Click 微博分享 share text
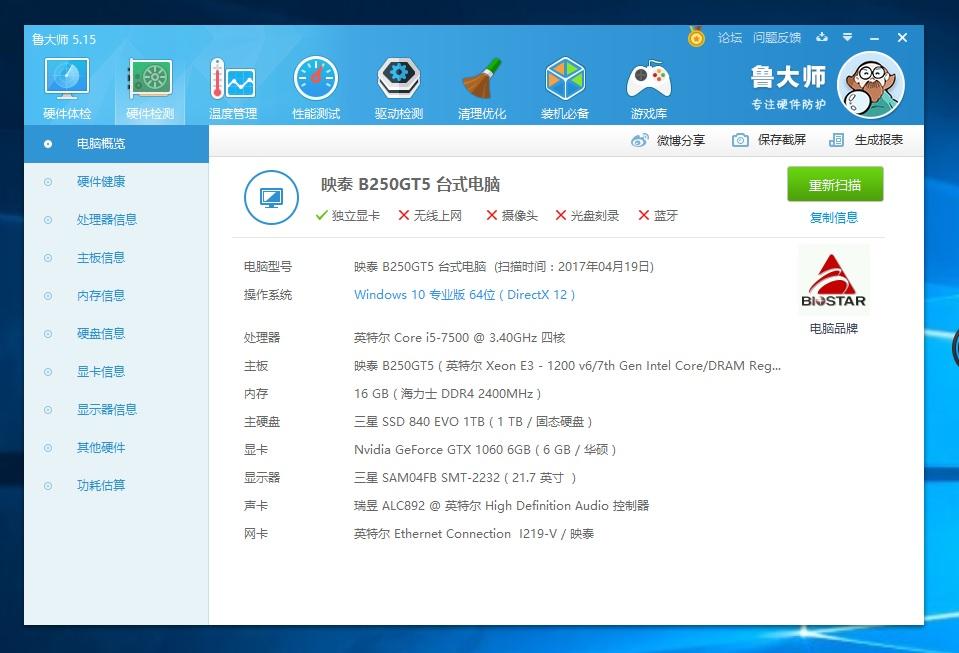The width and height of the screenshot is (959, 653). click(x=681, y=141)
